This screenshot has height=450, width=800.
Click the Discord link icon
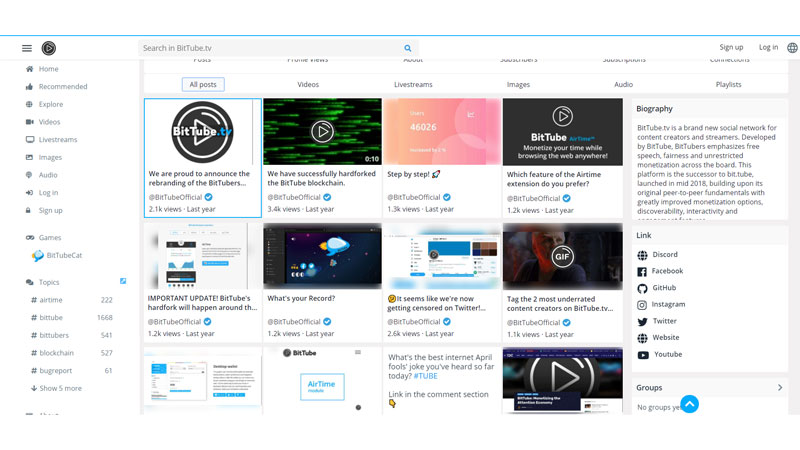[642, 255]
